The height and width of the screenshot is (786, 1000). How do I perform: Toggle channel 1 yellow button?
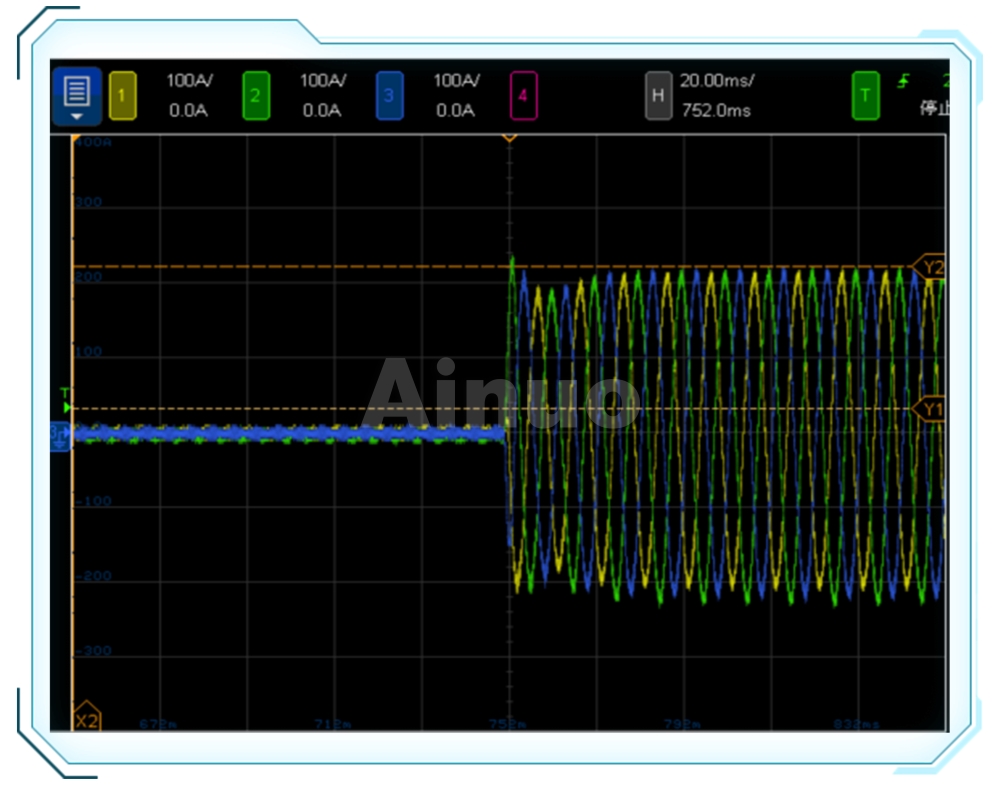pyautogui.click(x=122, y=96)
